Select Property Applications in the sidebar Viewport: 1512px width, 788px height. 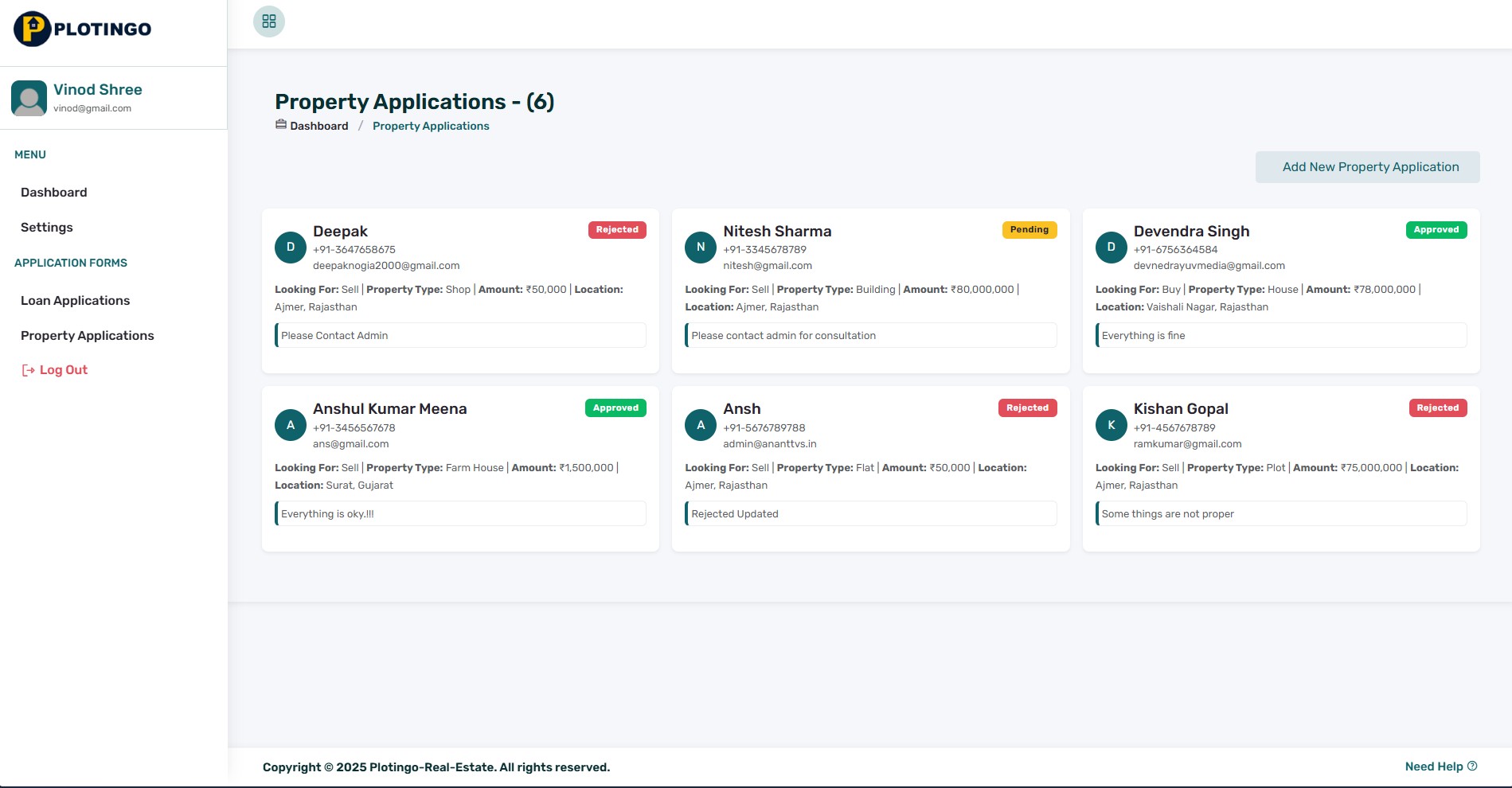(x=88, y=335)
